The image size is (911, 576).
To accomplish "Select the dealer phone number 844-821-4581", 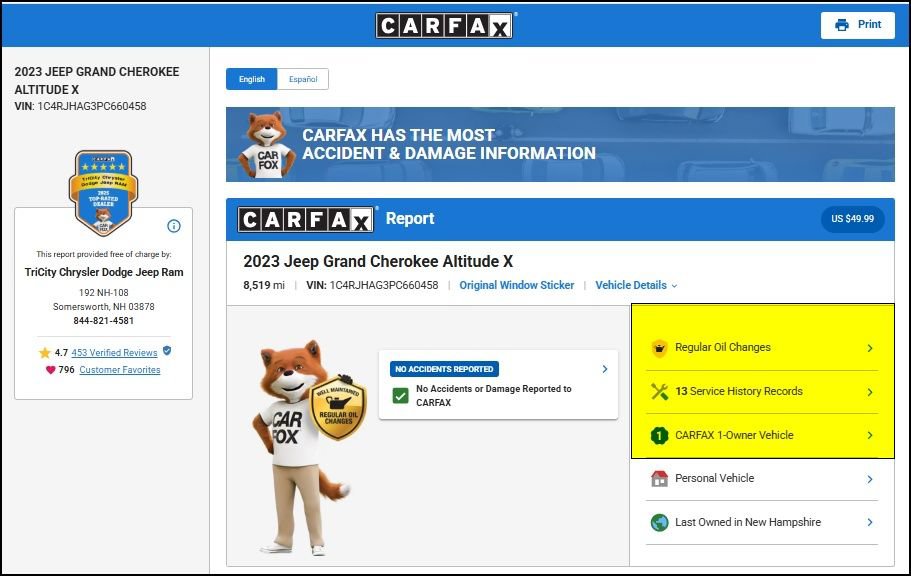I will 103,321.
